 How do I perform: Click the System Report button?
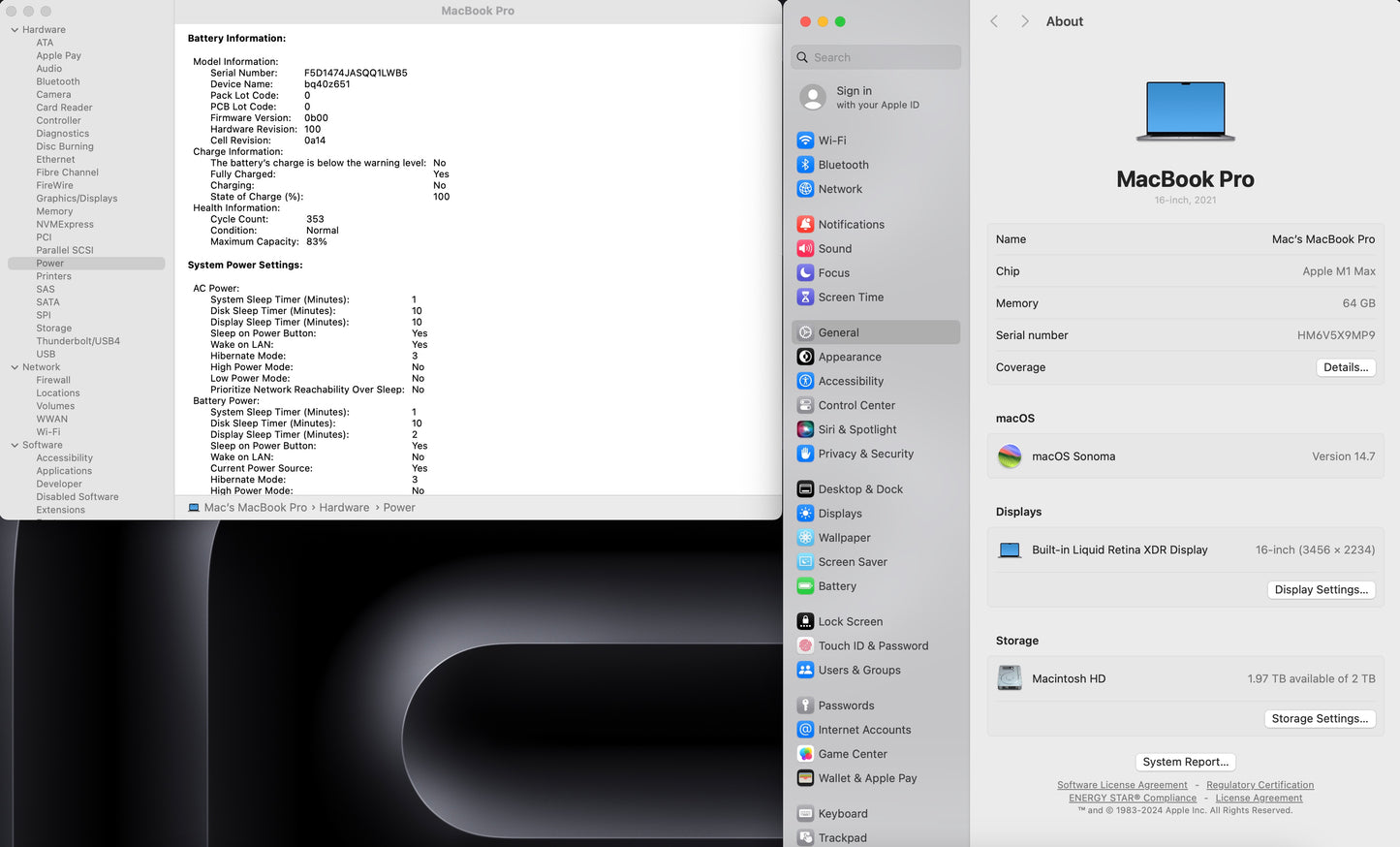[1185, 762]
